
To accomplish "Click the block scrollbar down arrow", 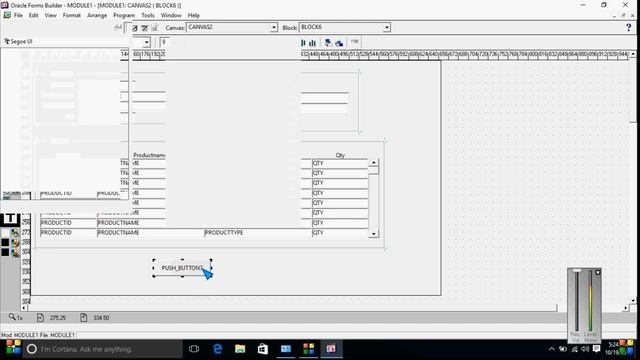I will pos(373,233).
